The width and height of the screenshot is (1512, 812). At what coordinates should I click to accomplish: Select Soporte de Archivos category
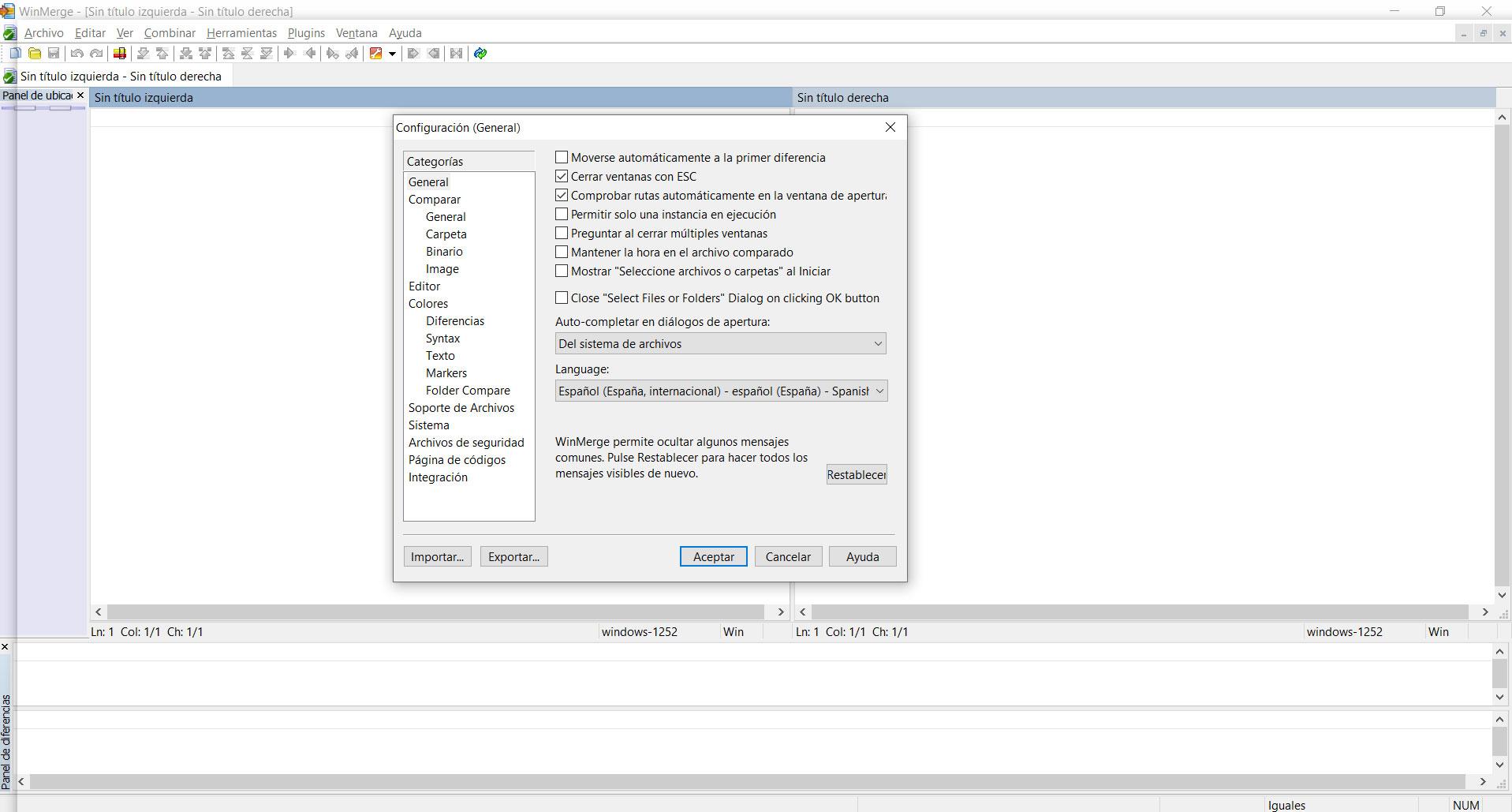[461, 408]
